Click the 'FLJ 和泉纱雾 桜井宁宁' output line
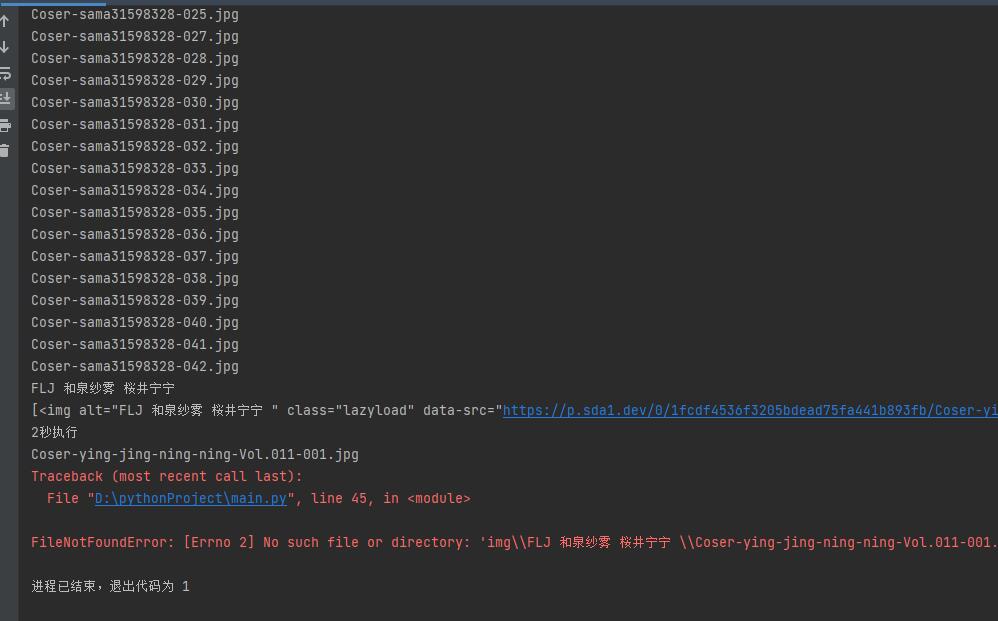This screenshot has width=998, height=621. point(103,388)
